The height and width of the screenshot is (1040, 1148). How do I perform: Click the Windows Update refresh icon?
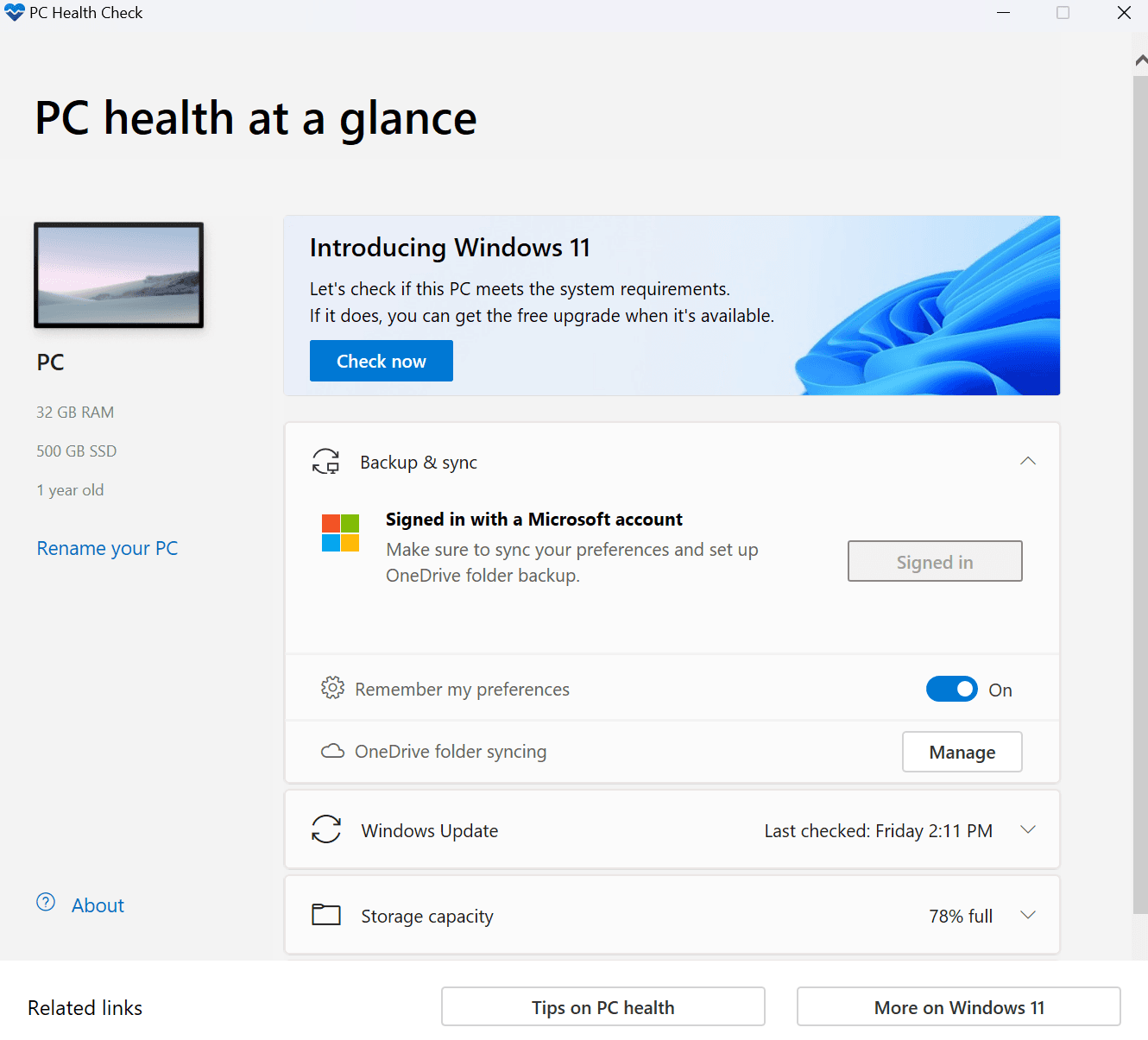point(326,829)
